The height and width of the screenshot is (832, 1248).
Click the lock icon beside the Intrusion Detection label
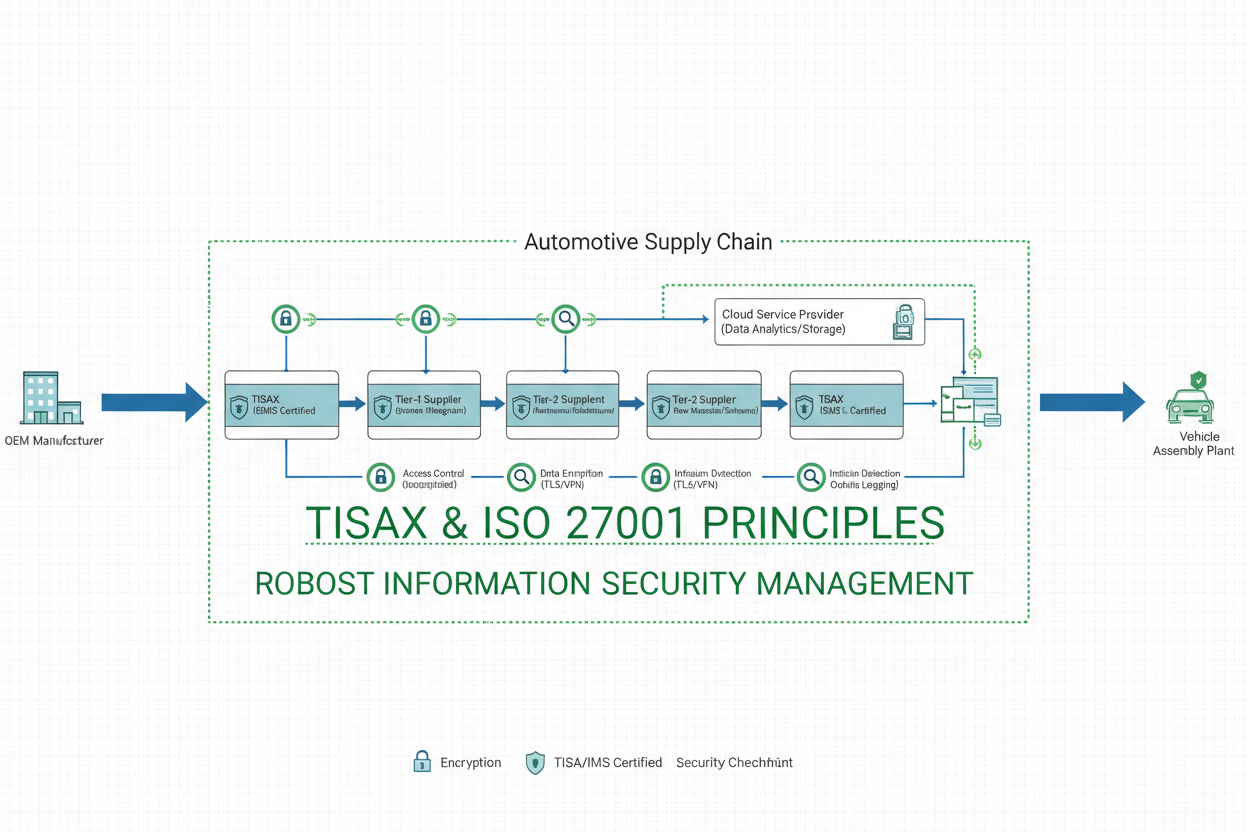pos(655,477)
